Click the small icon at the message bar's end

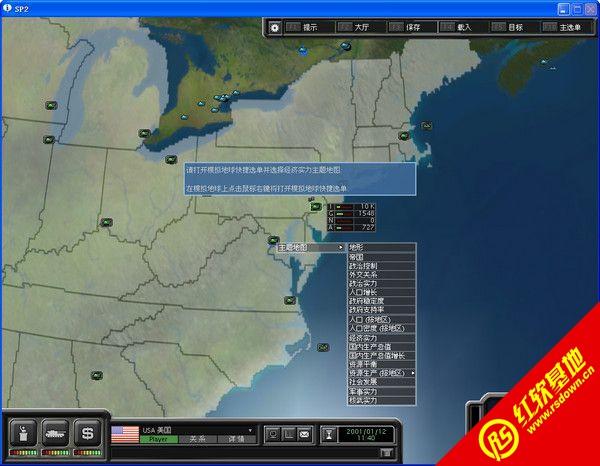tap(386, 453)
